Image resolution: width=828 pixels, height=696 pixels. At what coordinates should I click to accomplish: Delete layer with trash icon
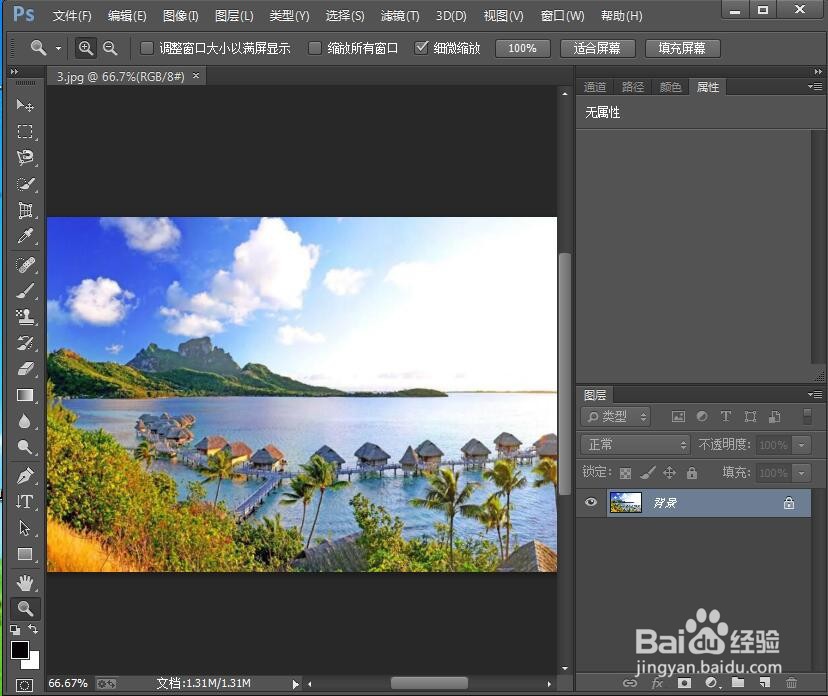coord(791,683)
